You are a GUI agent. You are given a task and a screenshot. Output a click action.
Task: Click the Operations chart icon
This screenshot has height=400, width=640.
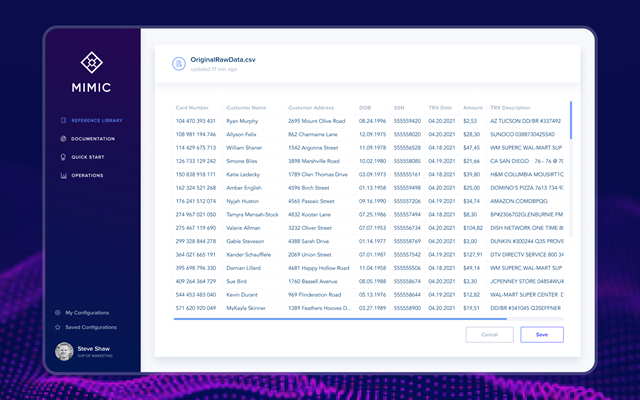coord(63,176)
